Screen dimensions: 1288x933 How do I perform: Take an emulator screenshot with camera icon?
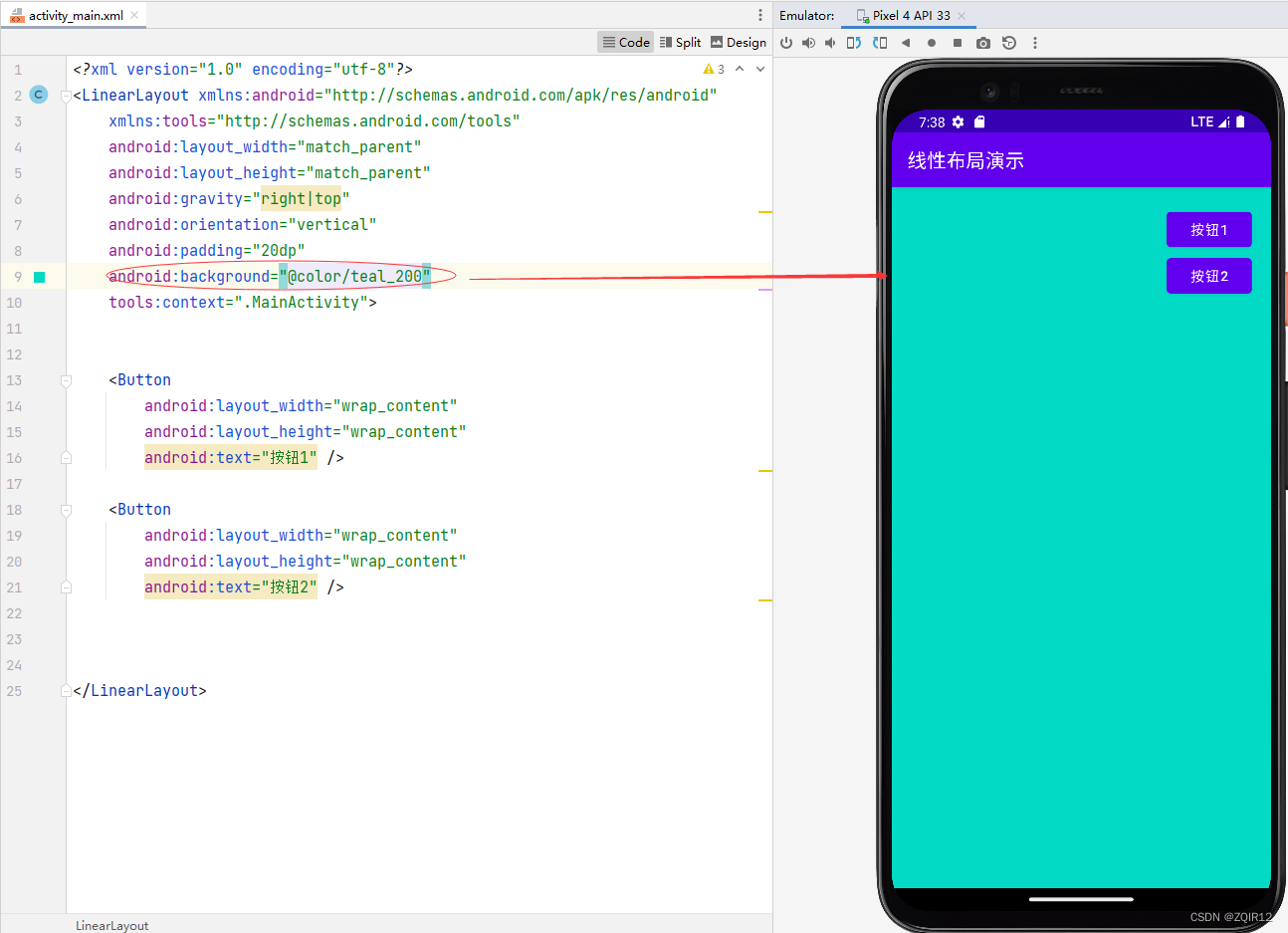click(983, 43)
